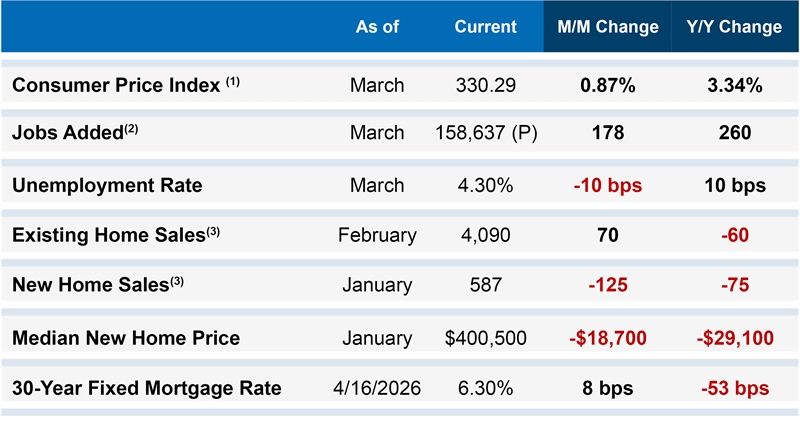Select the Current column header
Viewport: 800px width, 422px height.
pos(485,27)
